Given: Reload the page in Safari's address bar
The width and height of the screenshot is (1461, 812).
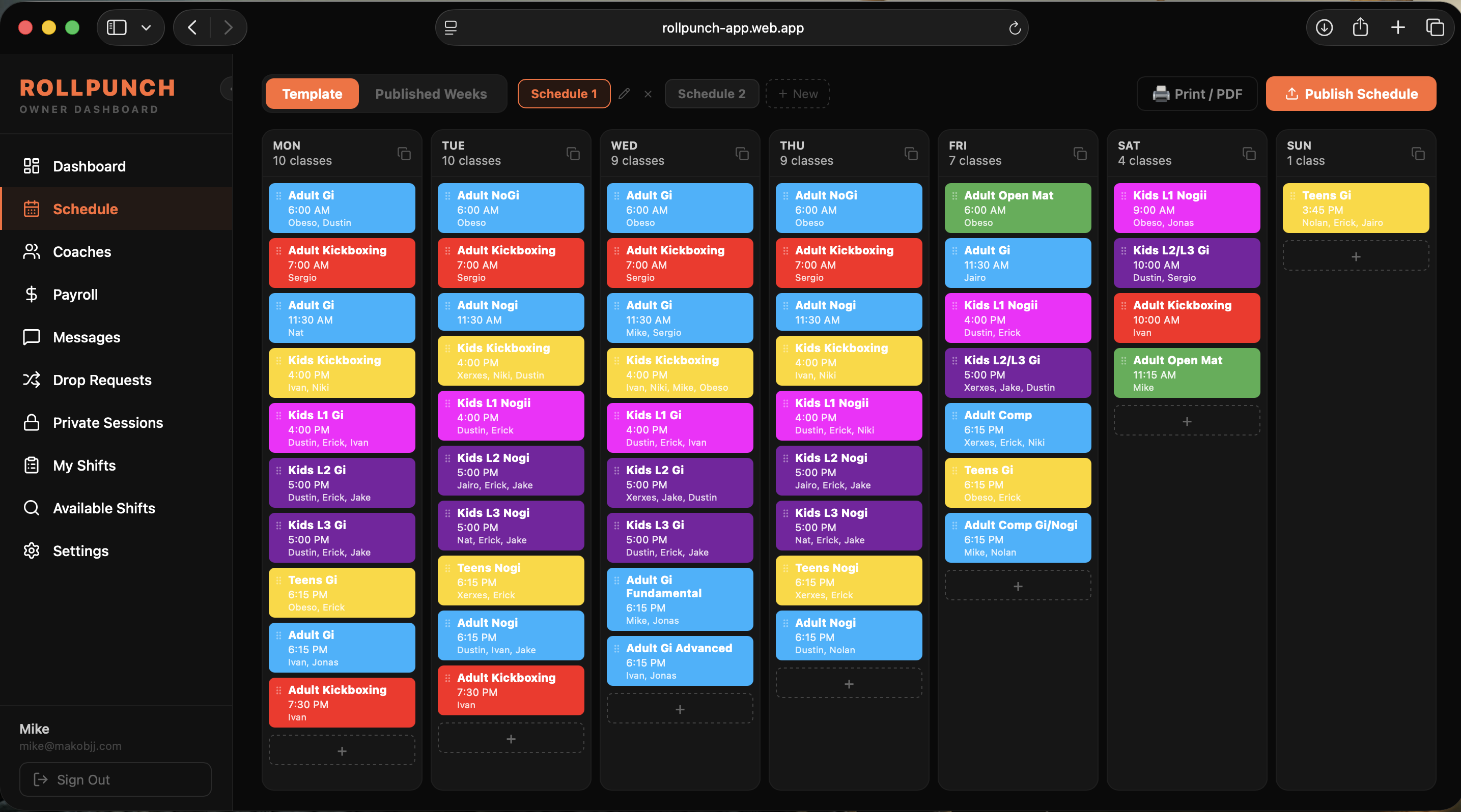Looking at the screenshot, I should (x=1015, y=27).
